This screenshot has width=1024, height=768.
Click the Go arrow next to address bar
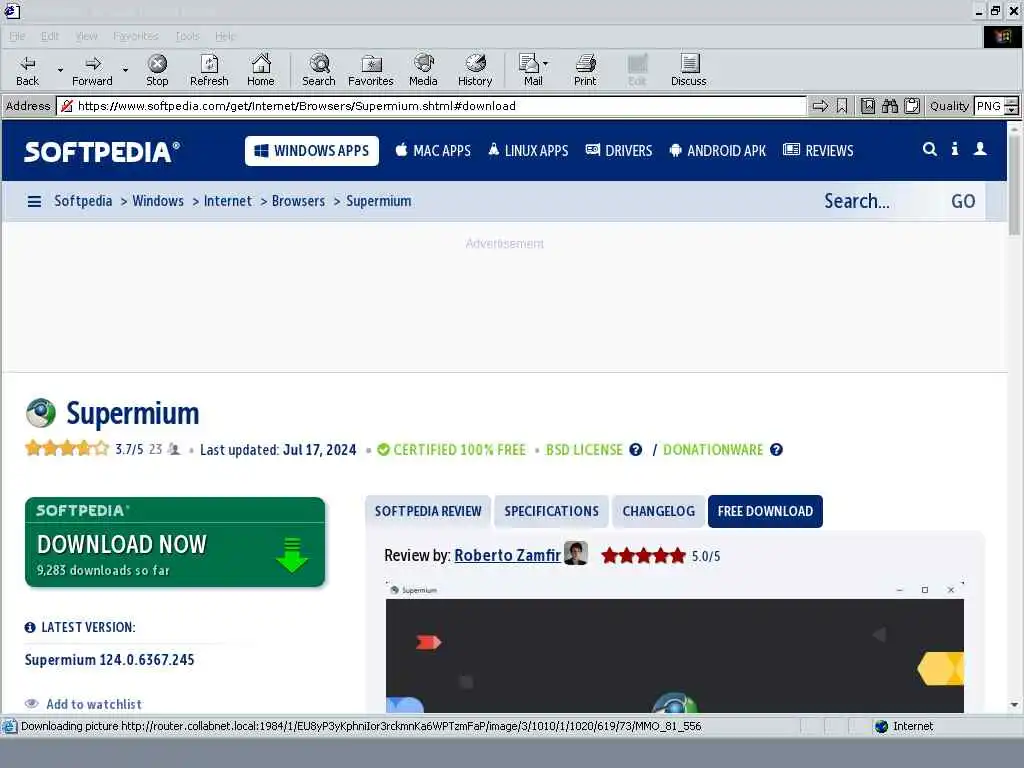820,106
